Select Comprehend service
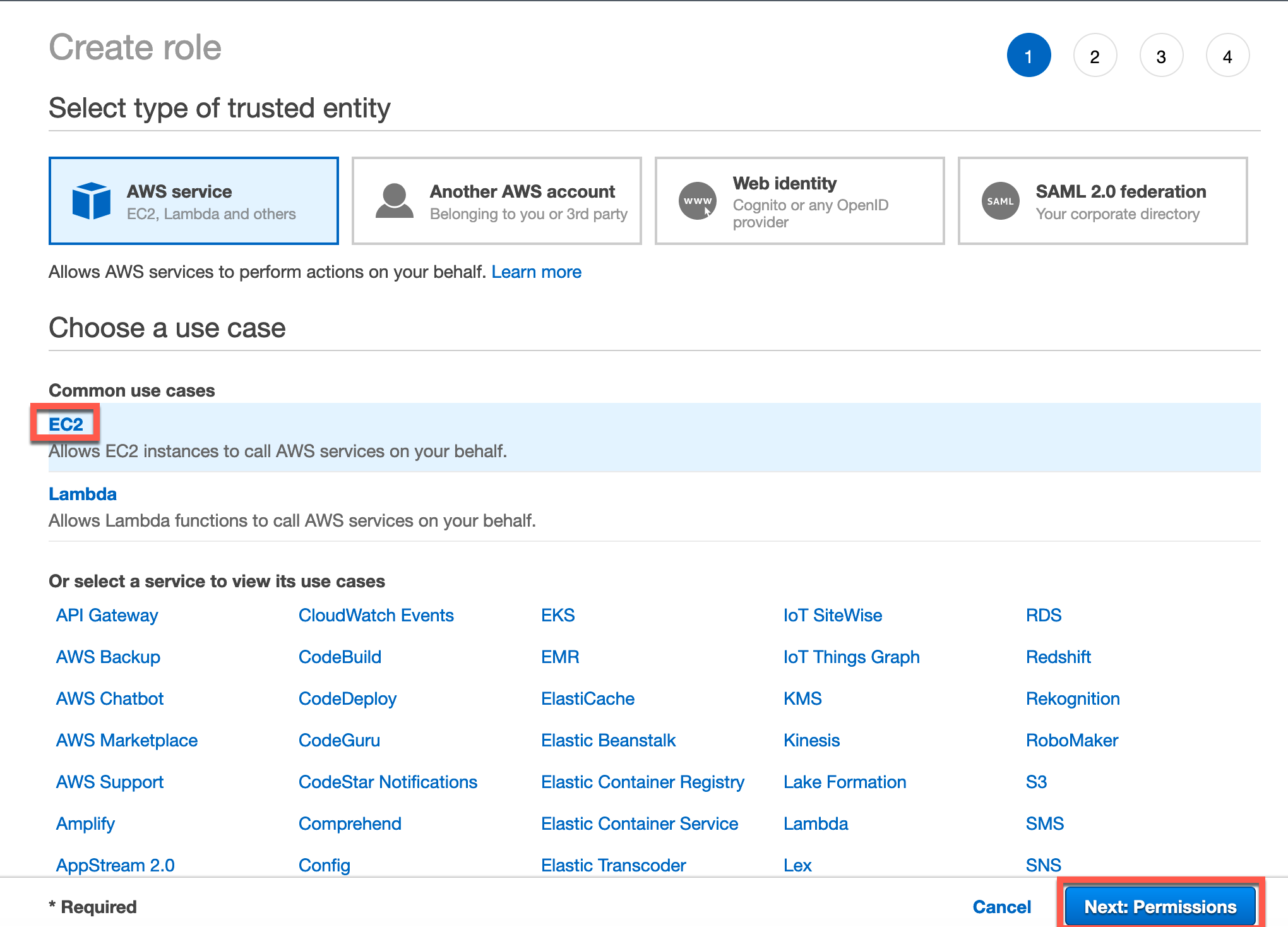The image size is (1288, 927). (x=350, y=823)
